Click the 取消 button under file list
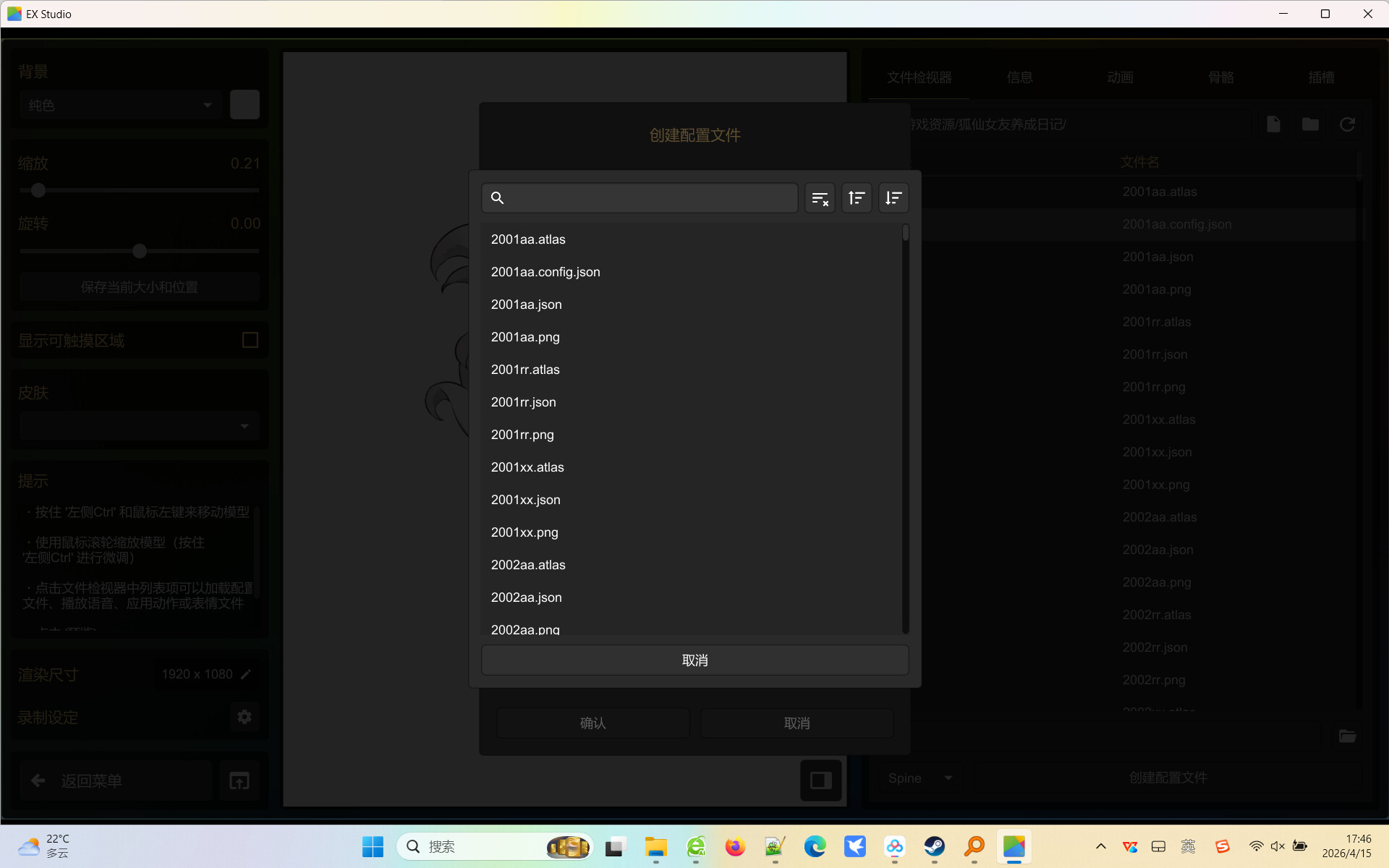Image resolution: width=1389 pixels, height=868 pixels. point(694,660)
